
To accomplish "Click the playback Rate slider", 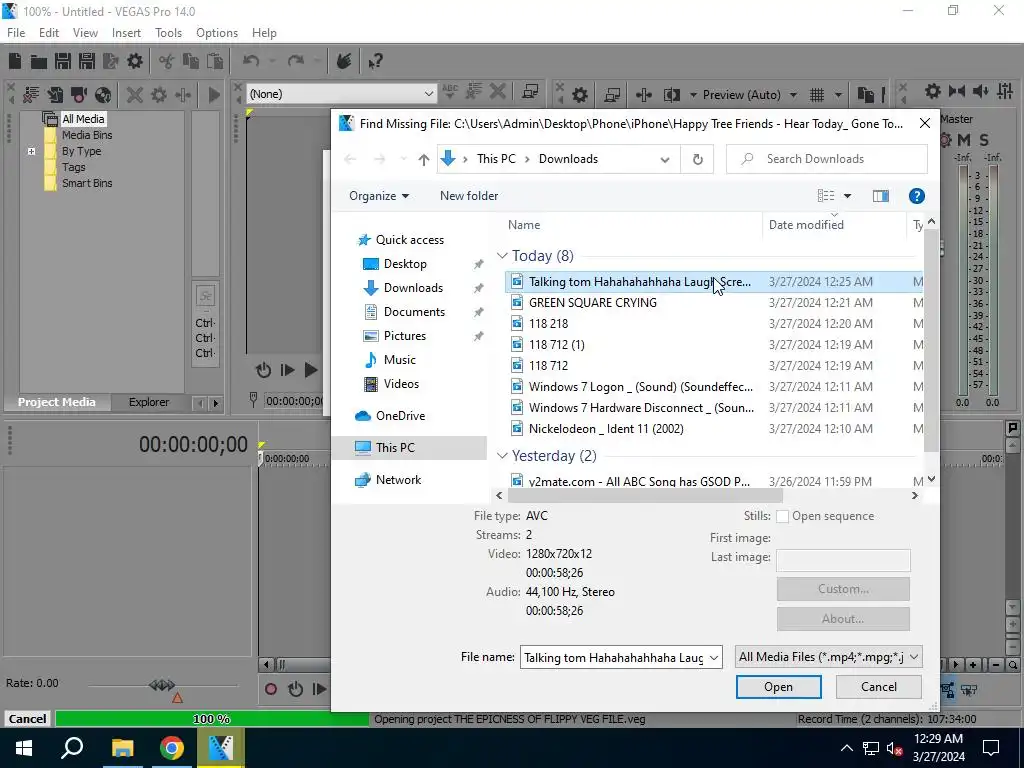I will pyautogui.click(x=162, y=685).
